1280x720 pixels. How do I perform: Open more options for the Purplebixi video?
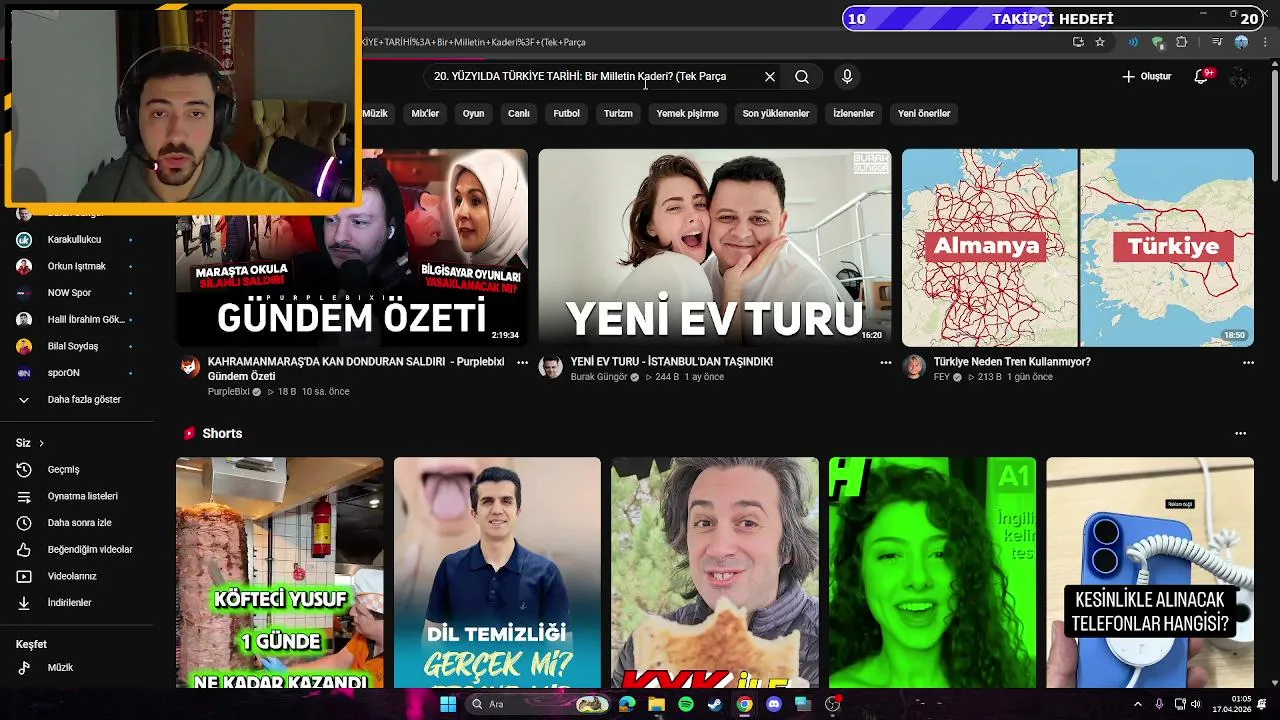pyautogui.click(x=522, y=363)
